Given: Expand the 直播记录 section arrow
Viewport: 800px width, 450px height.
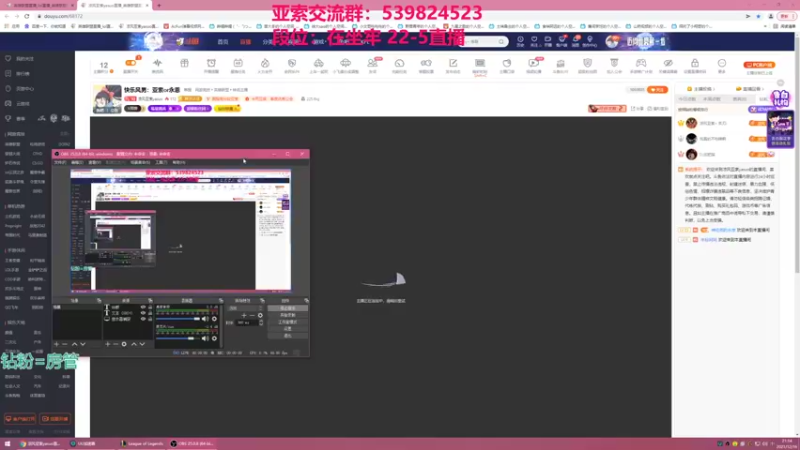Looking at the screenshot, I should click(763, 89).
